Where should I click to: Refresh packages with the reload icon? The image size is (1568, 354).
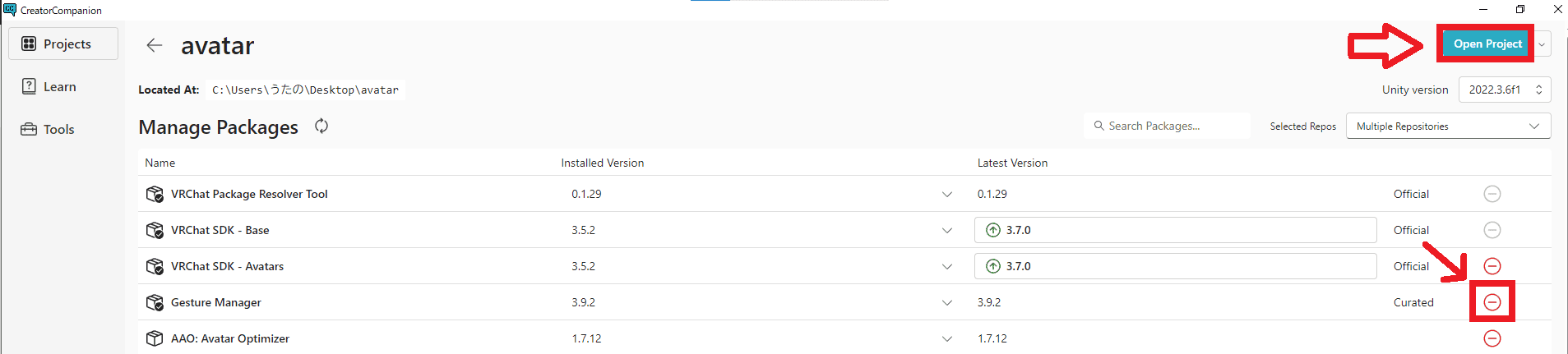point(321,126)
